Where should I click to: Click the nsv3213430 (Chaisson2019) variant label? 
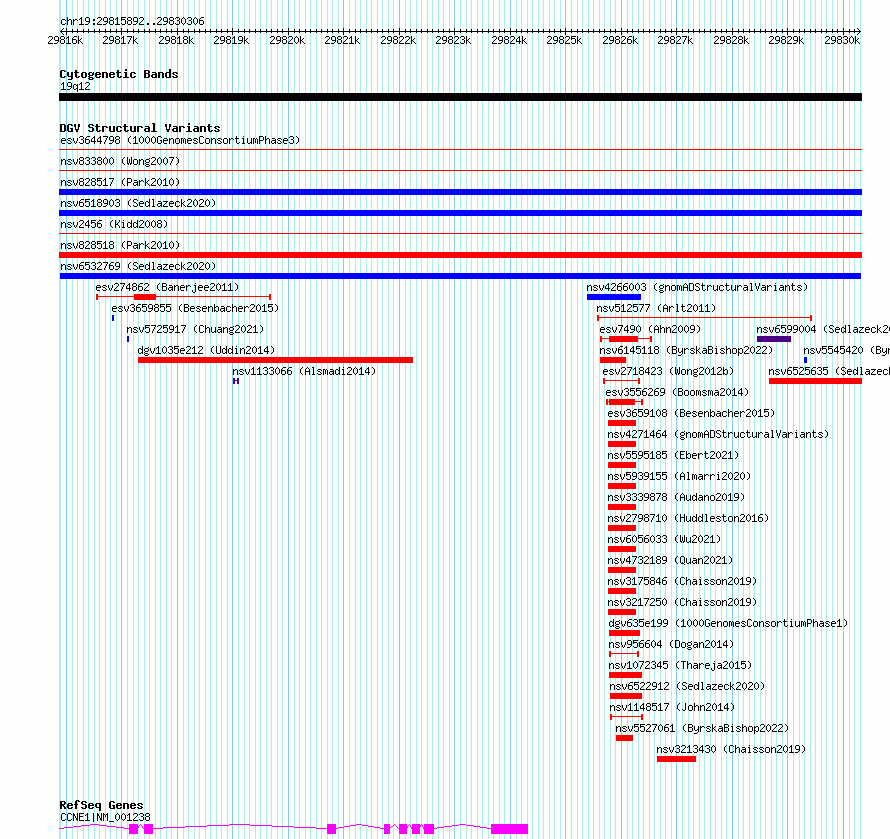coord(731,749)
